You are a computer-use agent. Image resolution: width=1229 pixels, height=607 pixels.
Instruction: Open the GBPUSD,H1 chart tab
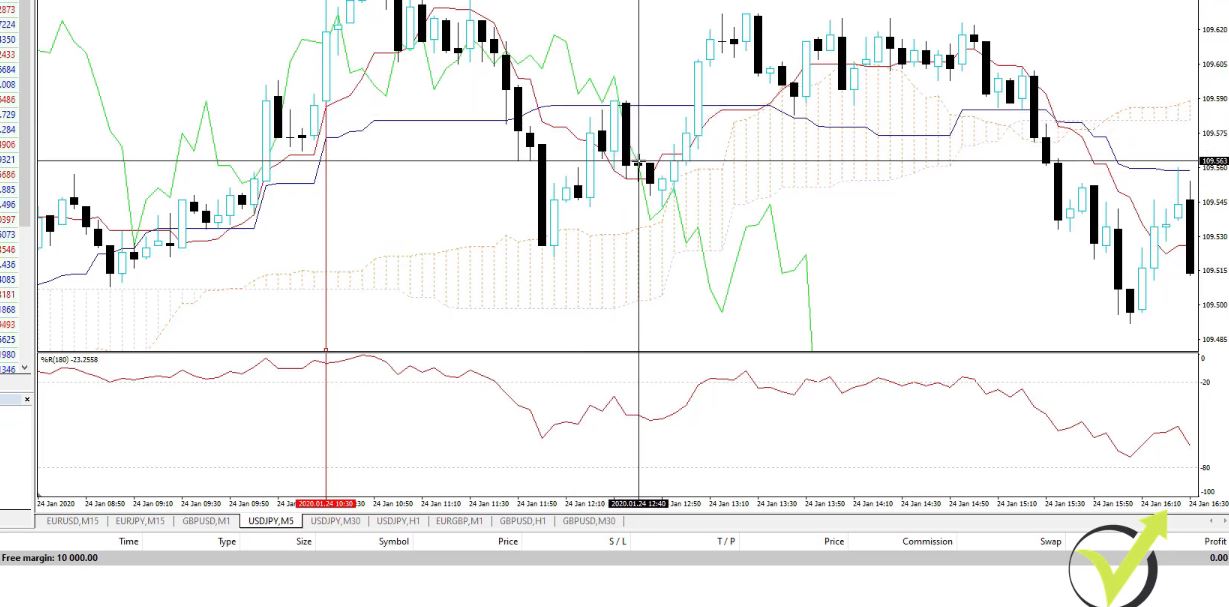pos(523,521)
